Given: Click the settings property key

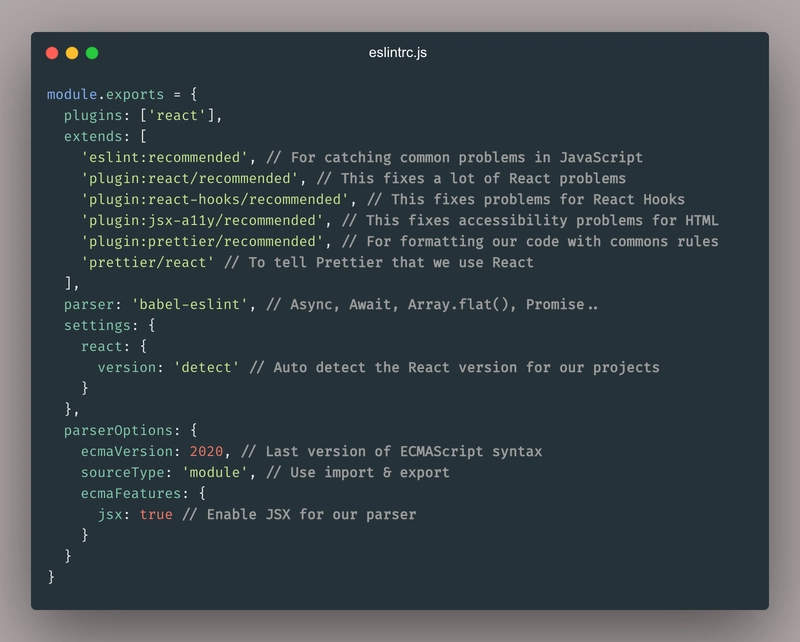Looking at the screenshot, I should (97, 325).
